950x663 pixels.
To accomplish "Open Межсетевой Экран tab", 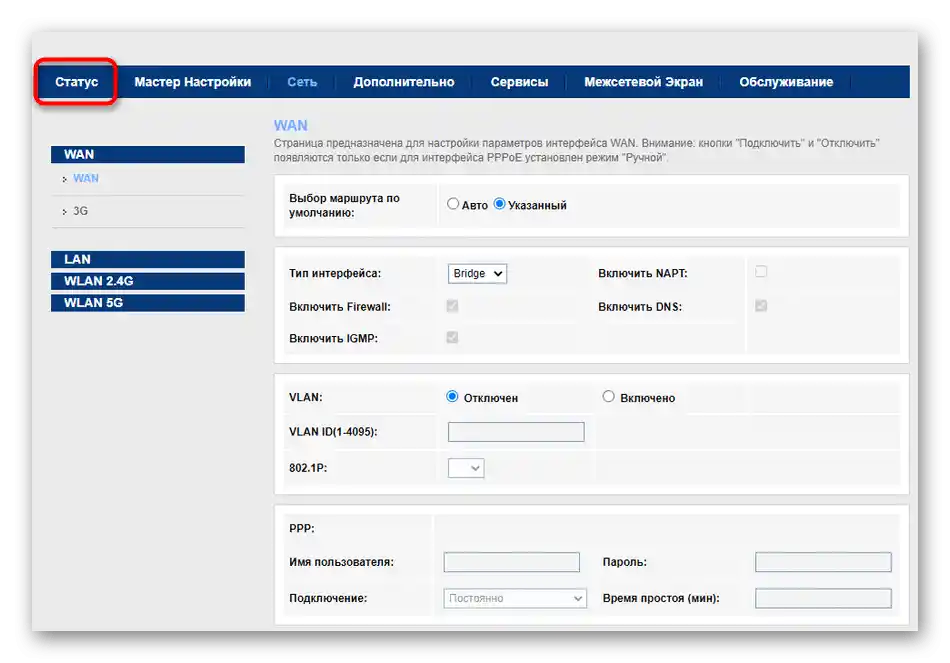I will (643, 82).
